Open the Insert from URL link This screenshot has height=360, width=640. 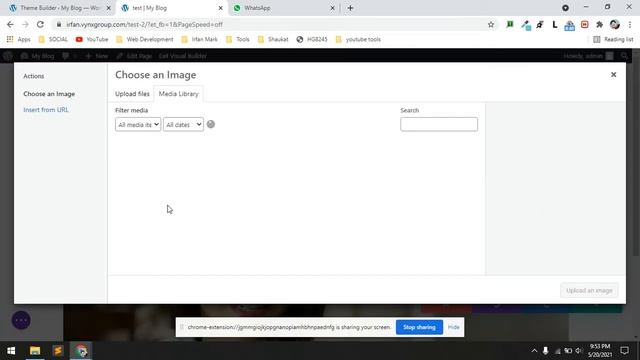coord(46,110)
